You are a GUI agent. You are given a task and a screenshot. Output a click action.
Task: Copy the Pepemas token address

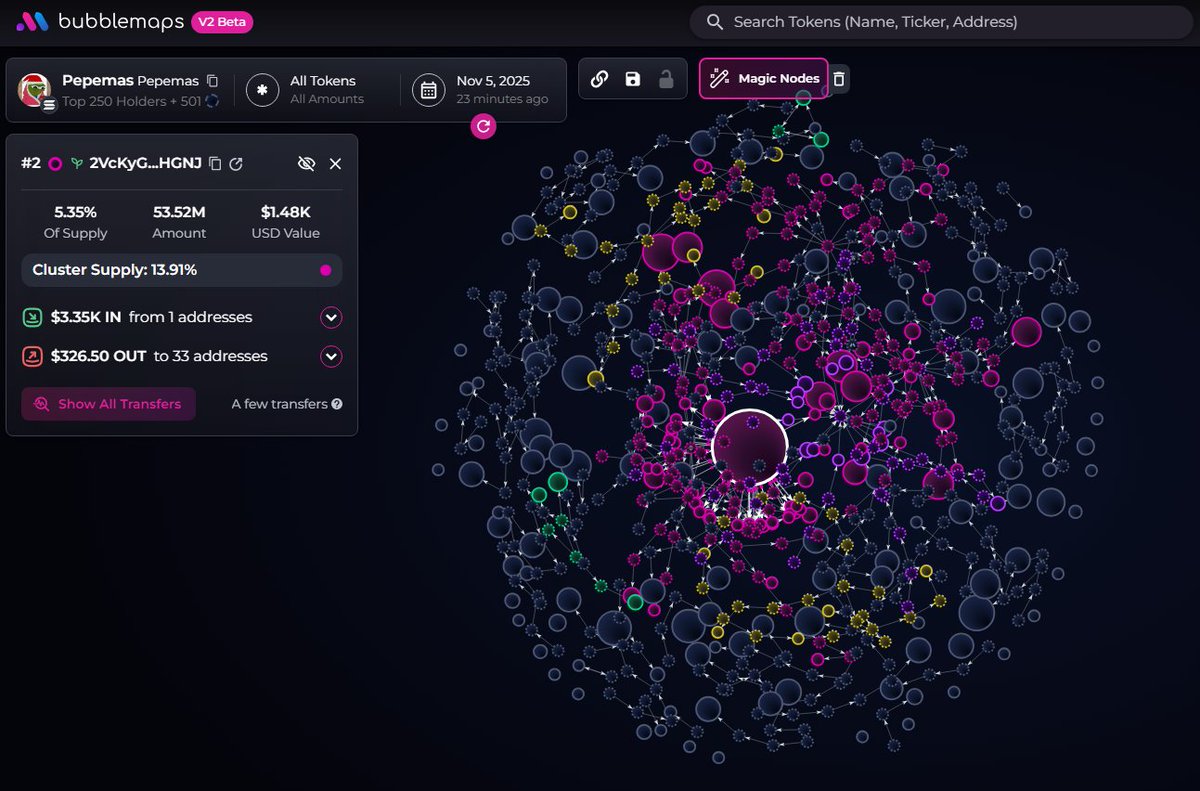[212, 80]
